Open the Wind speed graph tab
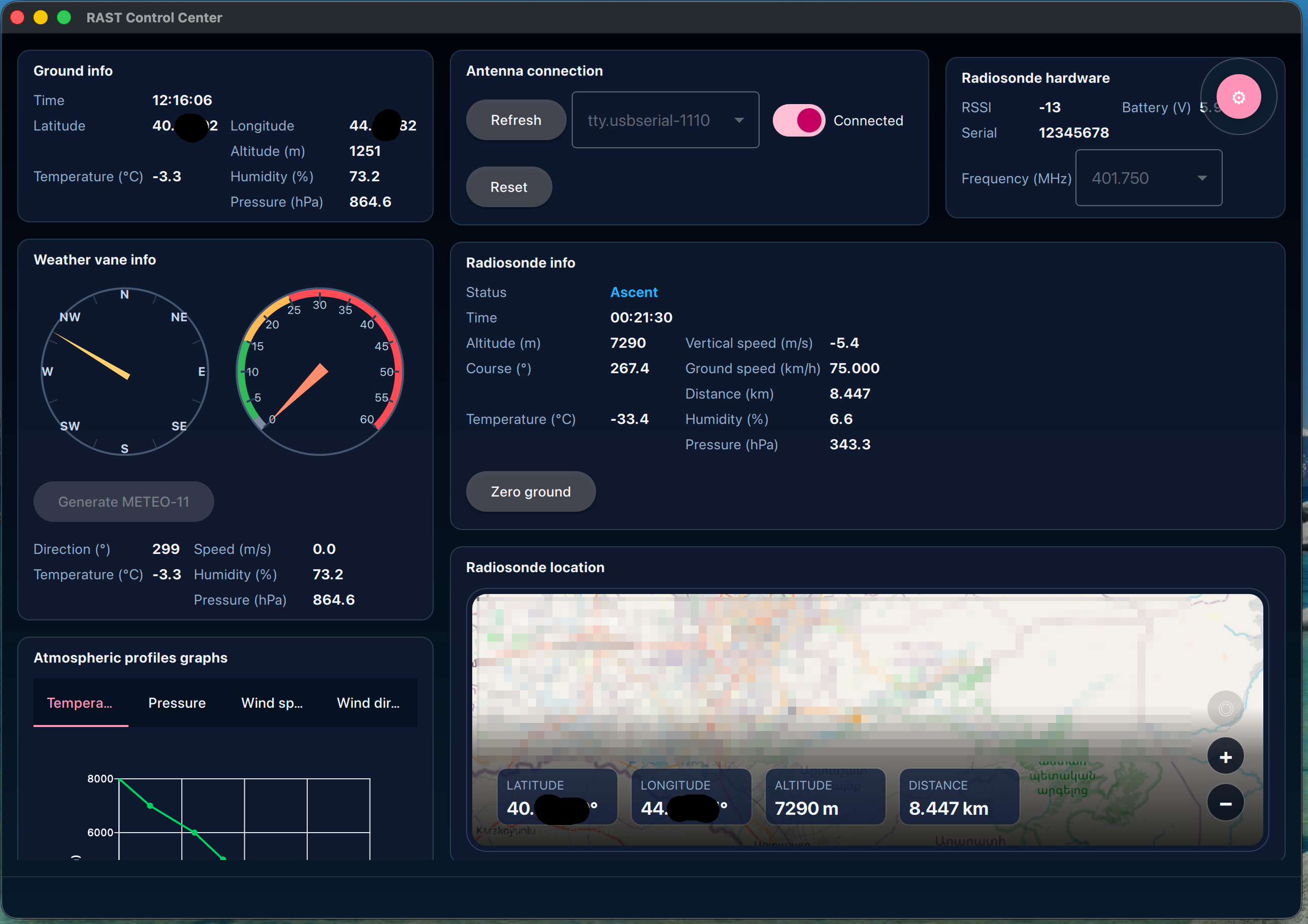The width and height of the screenshot is (1308, 924). tap(272, 703)
